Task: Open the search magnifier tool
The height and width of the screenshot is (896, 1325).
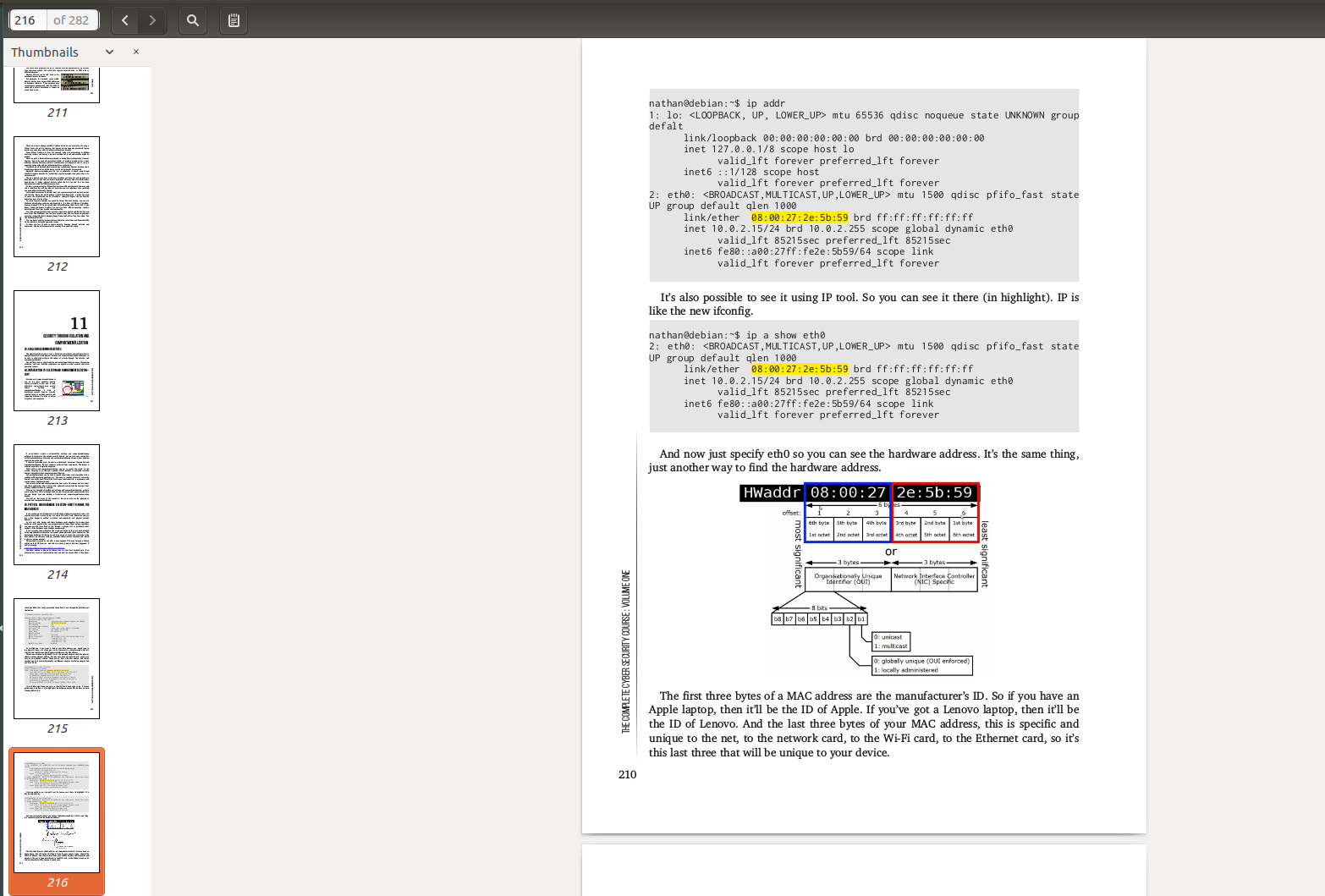Action: (193, 20)
